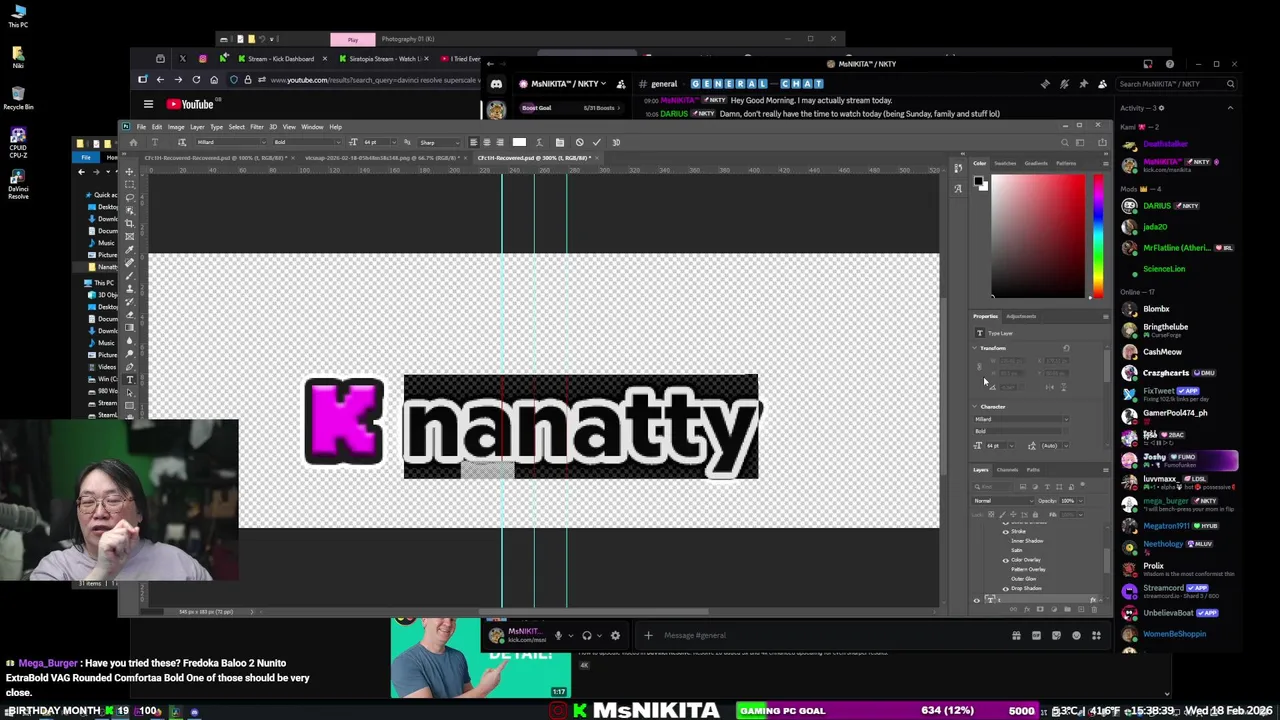This screenshot has height=720, width=1280.
Task: Click the hue slider in Color panel
Action: [1098, 237]
